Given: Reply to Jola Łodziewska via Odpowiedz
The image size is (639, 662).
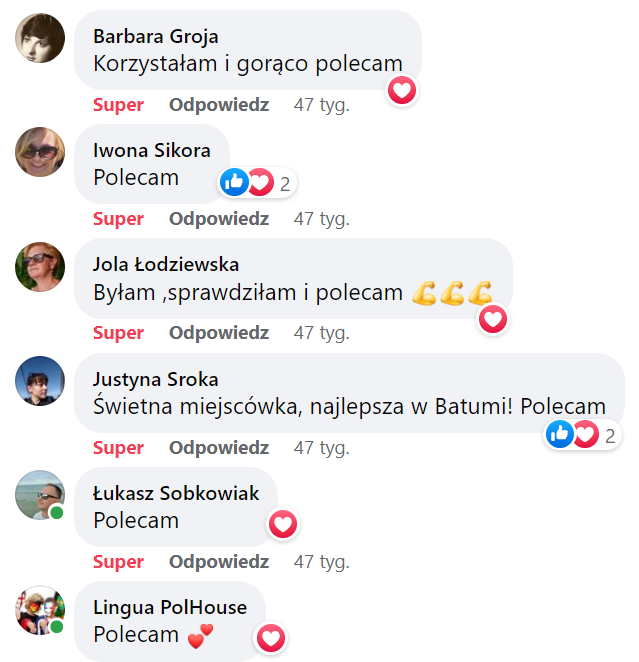Looking at the screenshot, I should (219, 333).
